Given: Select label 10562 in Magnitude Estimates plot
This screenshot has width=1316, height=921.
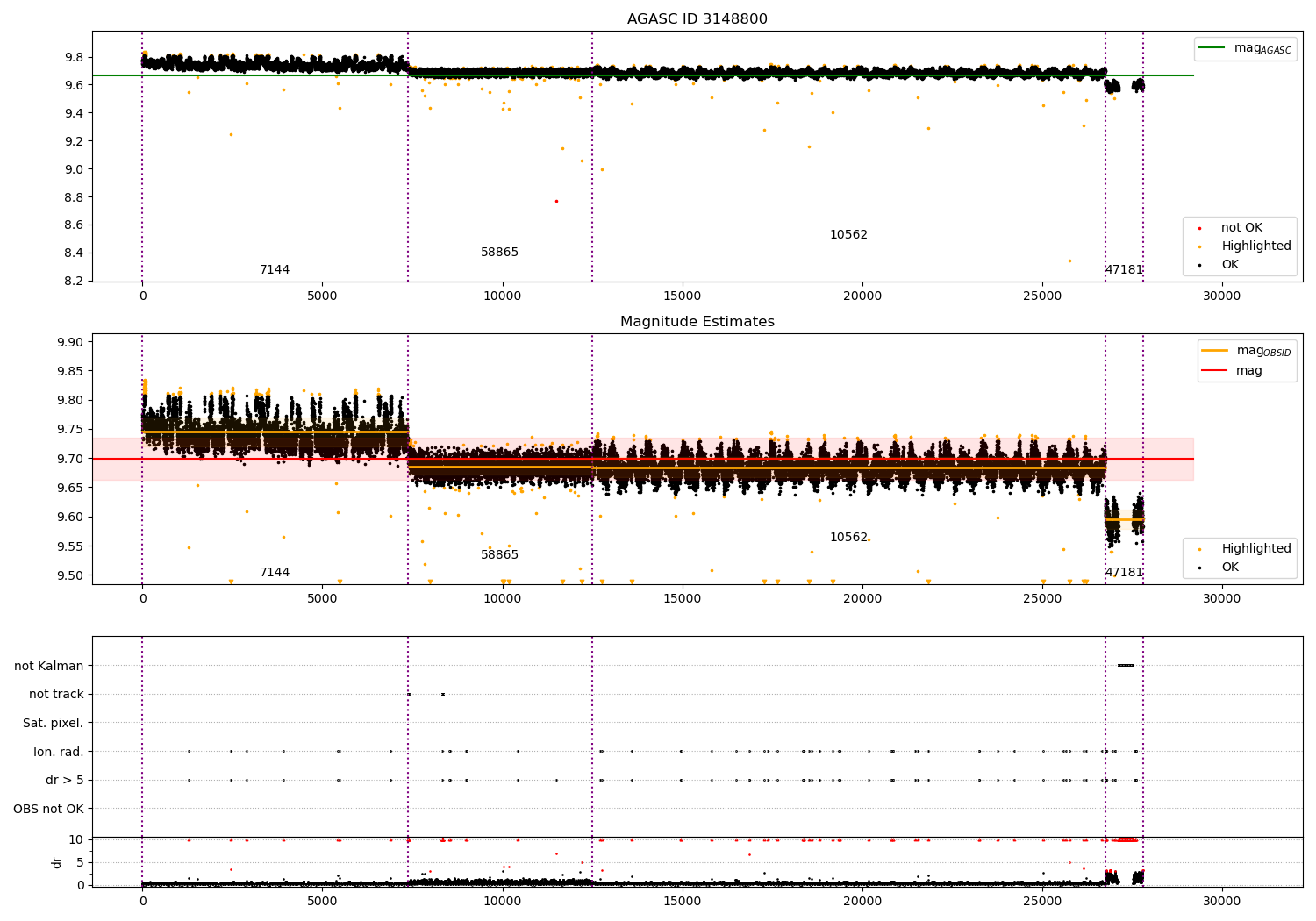Looking at the screenshot, I should (x=848, y=538).
